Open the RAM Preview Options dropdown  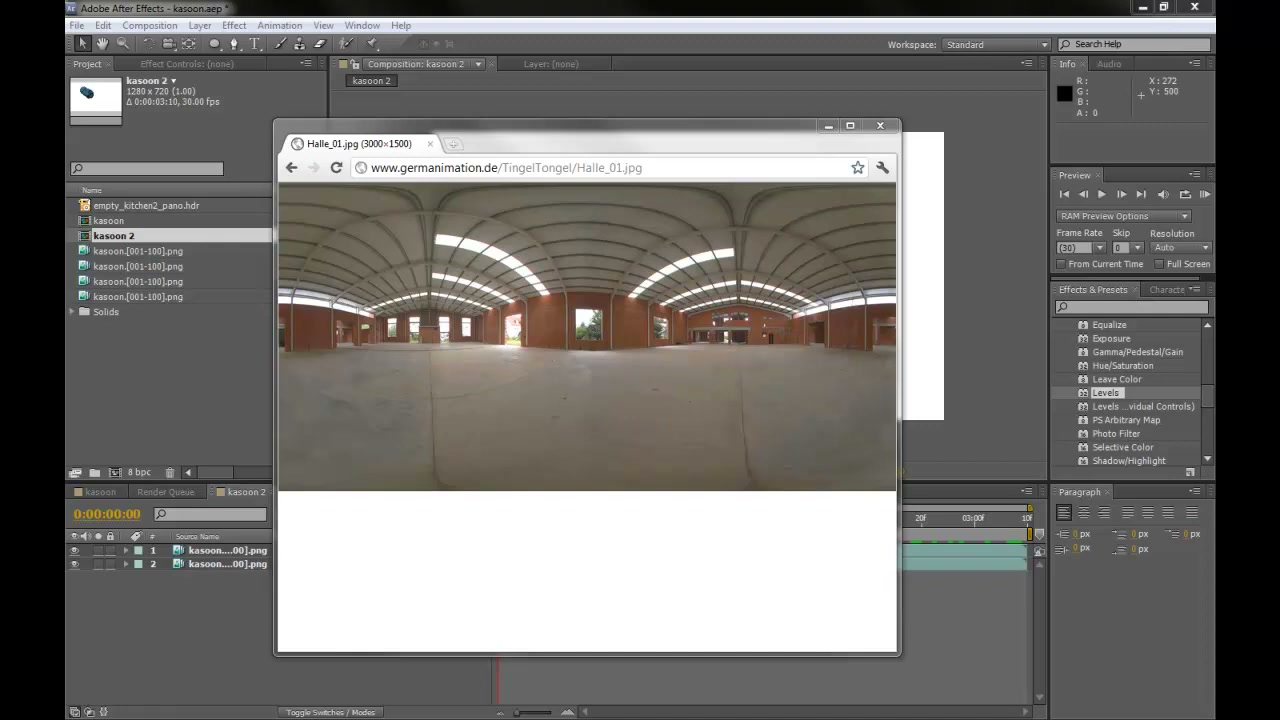click(1124, 216)
